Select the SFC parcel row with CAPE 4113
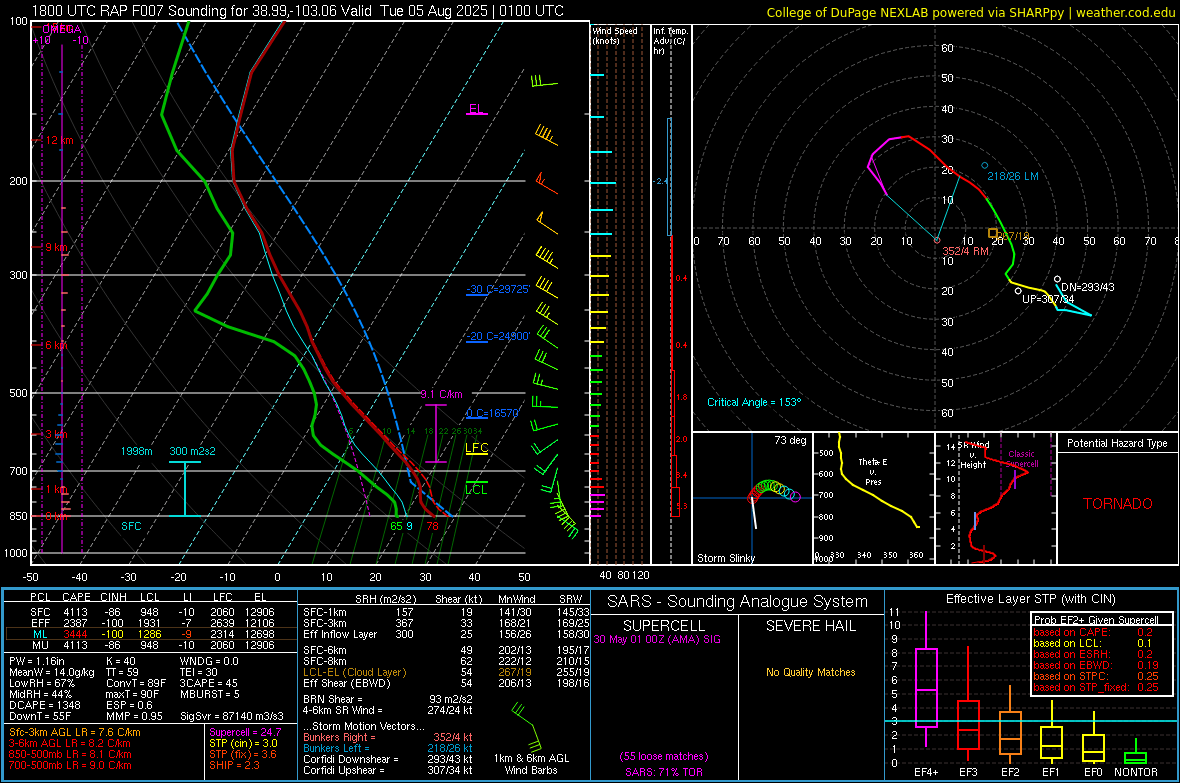This screenshot has height=783, width=1180. coord(152,612)
